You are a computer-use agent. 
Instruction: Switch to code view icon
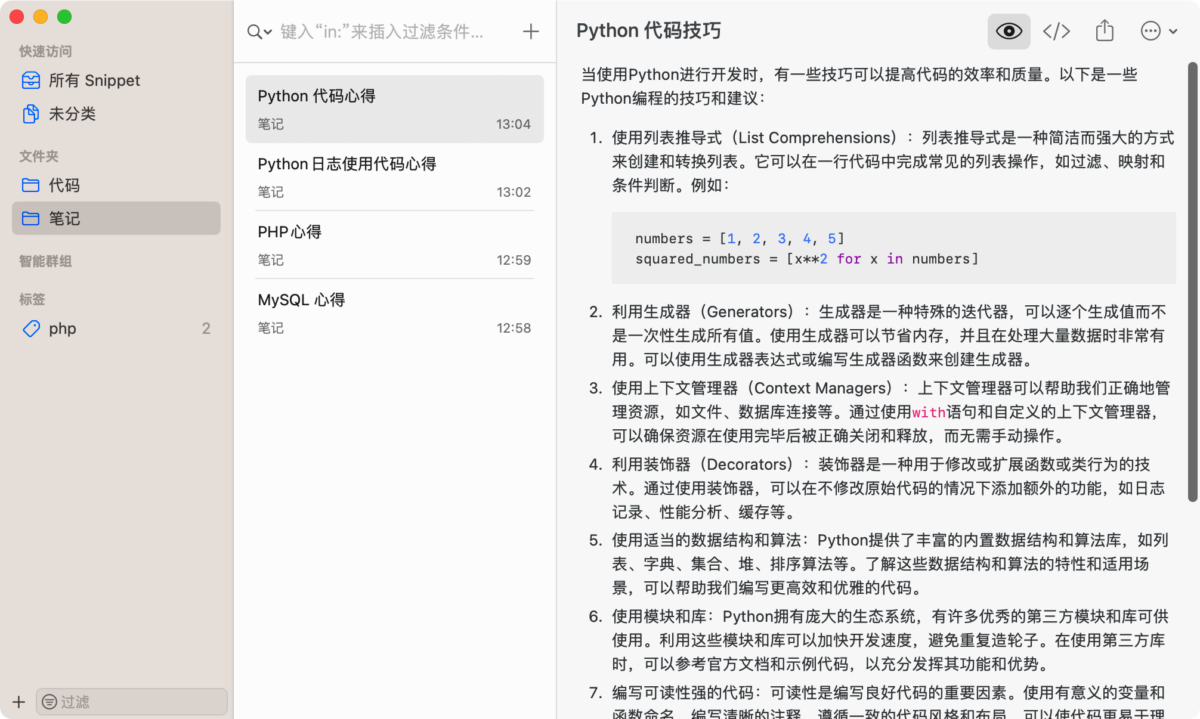tap(1057, 31)
